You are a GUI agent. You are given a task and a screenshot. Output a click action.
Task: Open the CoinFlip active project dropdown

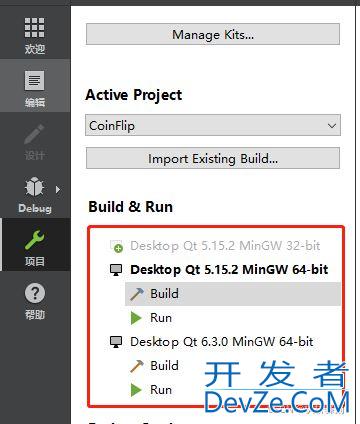(x=213, y=125)
